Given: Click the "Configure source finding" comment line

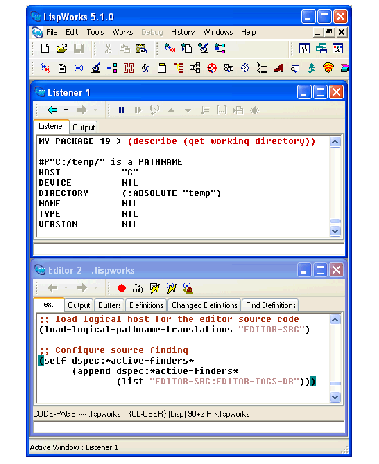Looking at the screenshot, I should tap(114, 350).
